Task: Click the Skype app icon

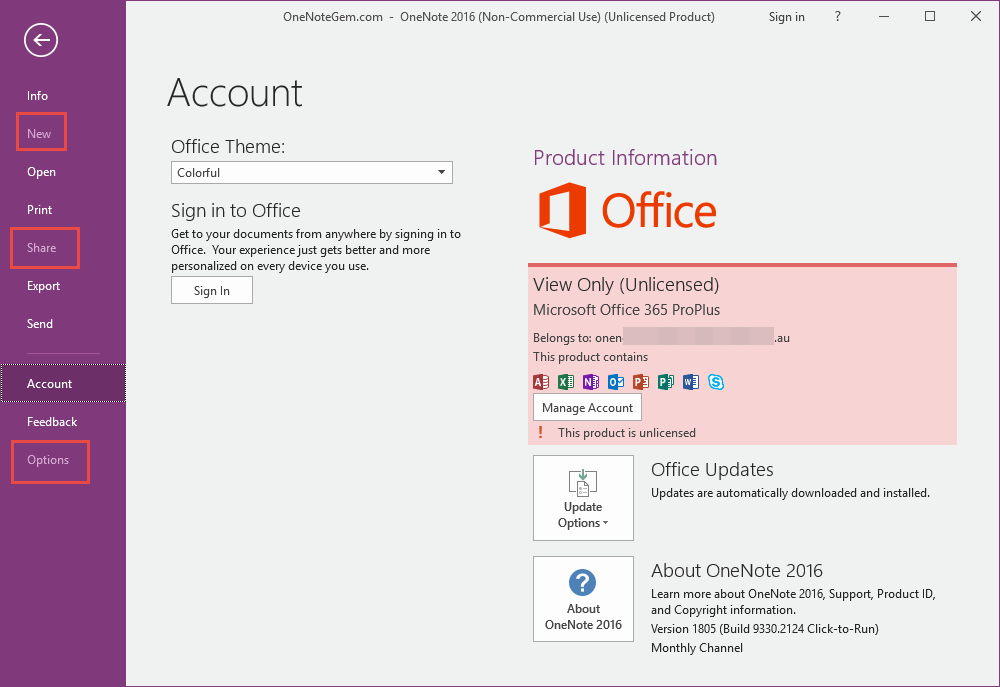Action: point(716,381)
